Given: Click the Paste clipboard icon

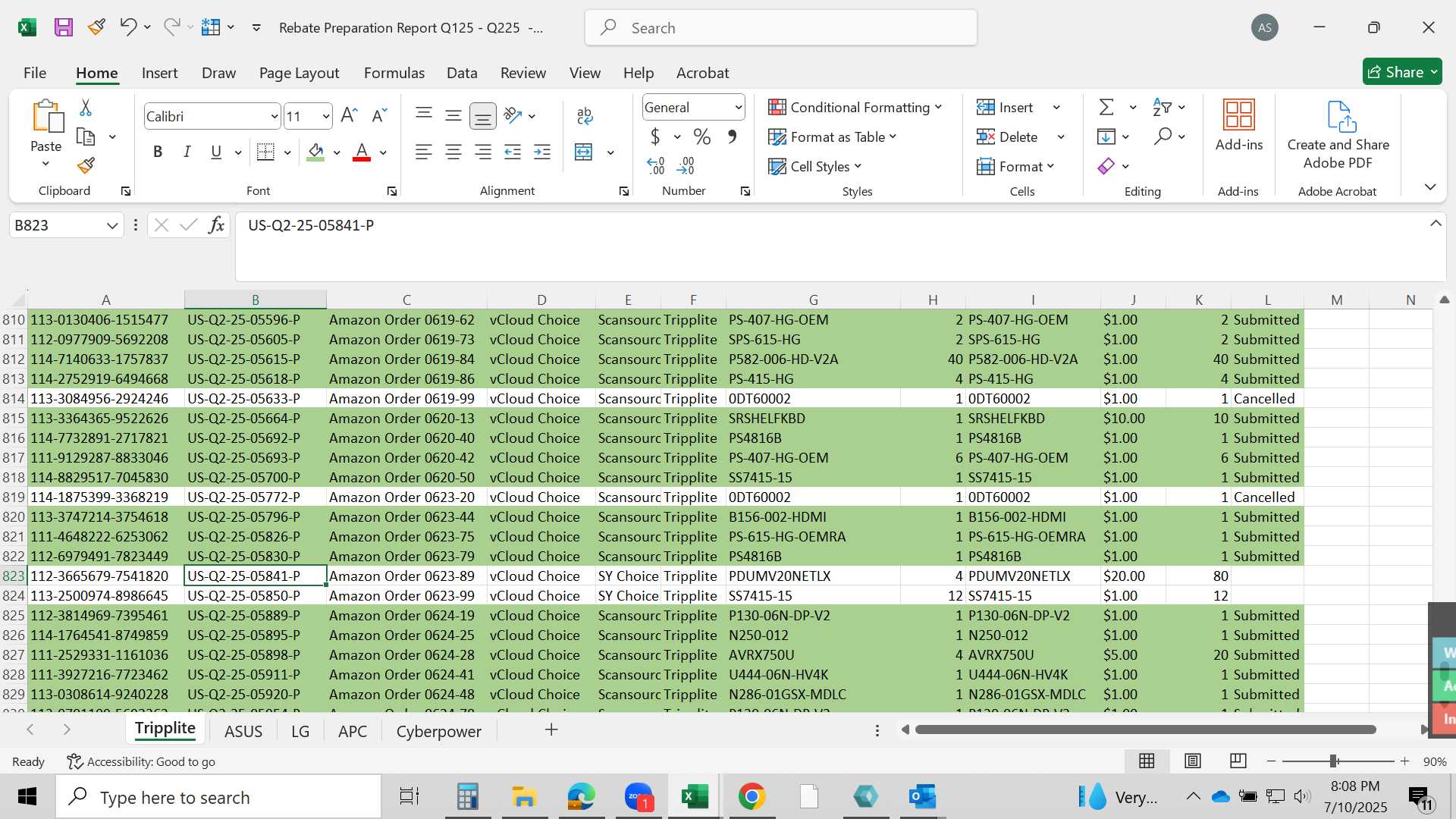Looking at the screenshot, I should 47,116.
